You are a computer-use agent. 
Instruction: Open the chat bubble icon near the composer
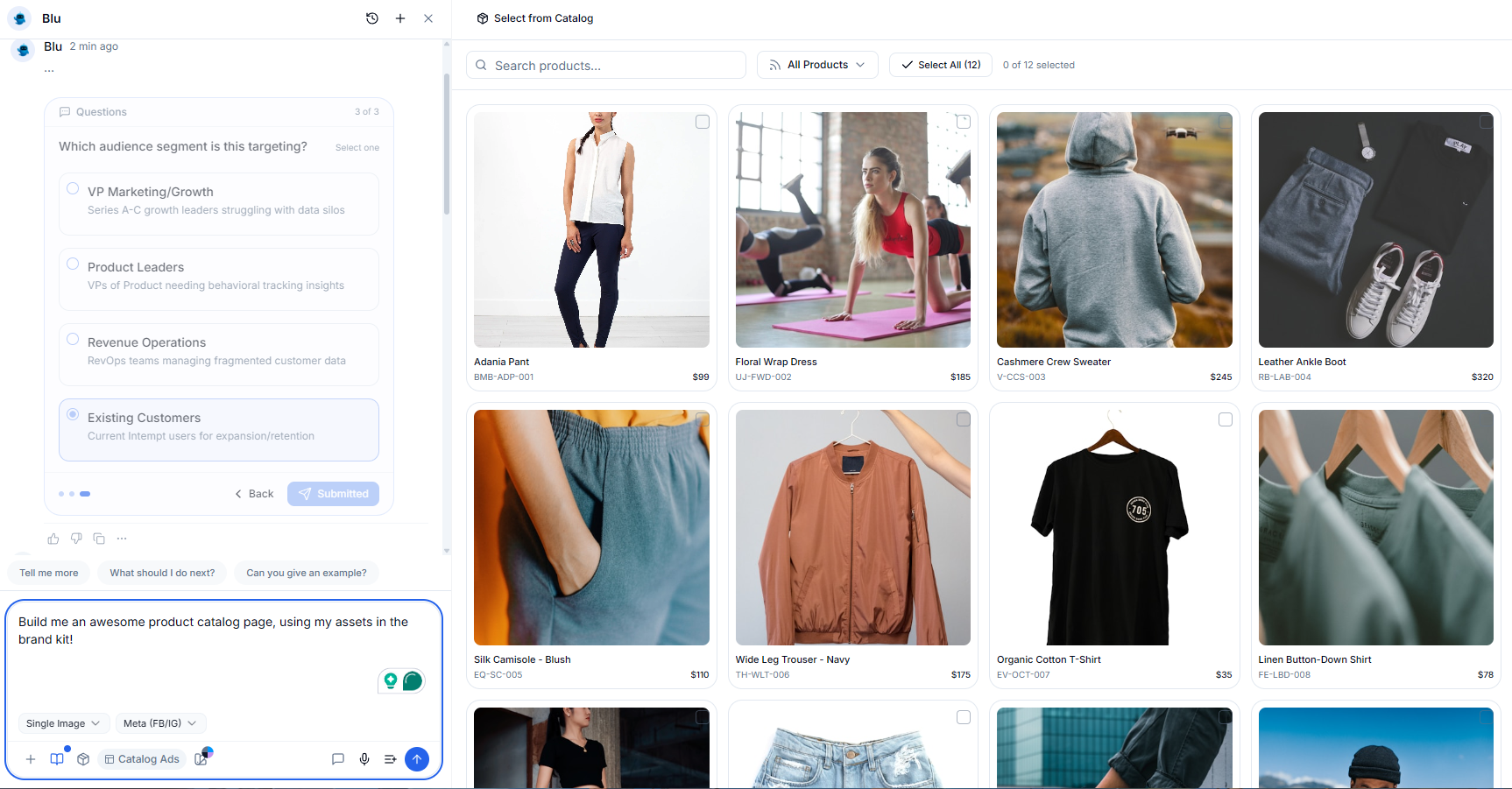[338, 759]
